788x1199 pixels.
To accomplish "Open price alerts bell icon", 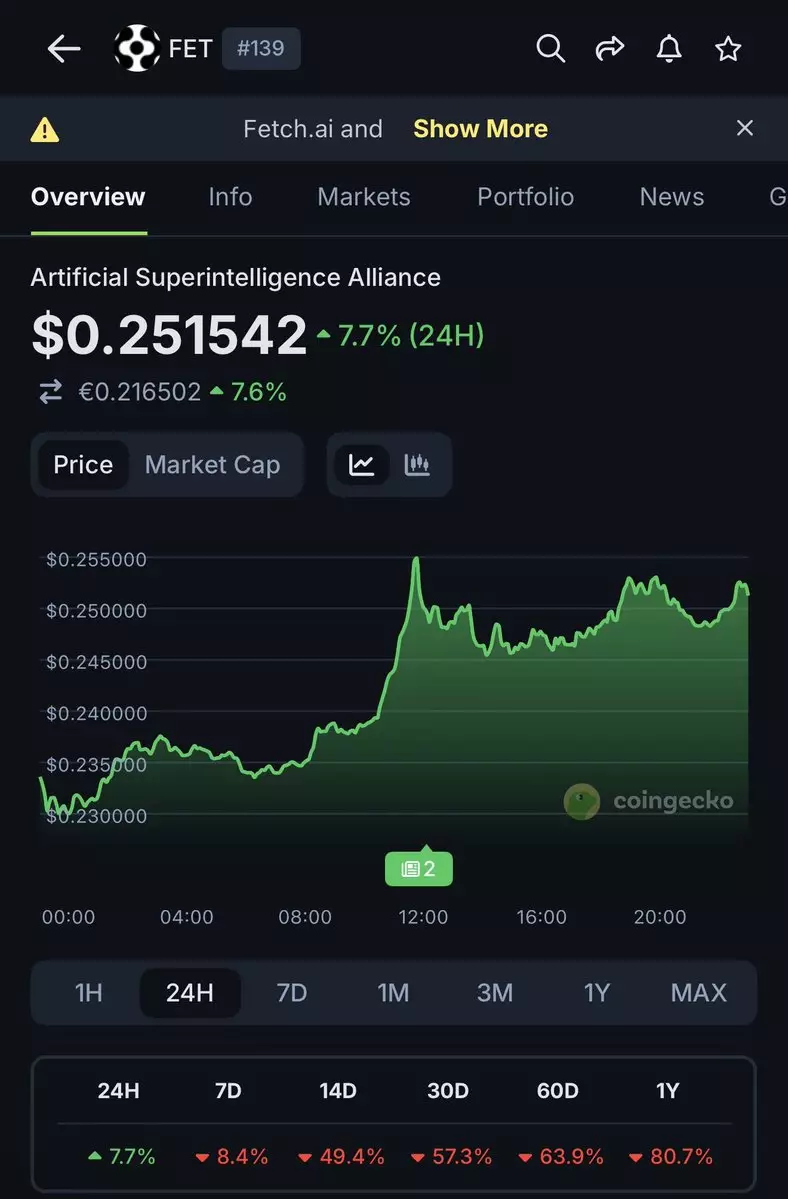I will [x=669, y=48].
